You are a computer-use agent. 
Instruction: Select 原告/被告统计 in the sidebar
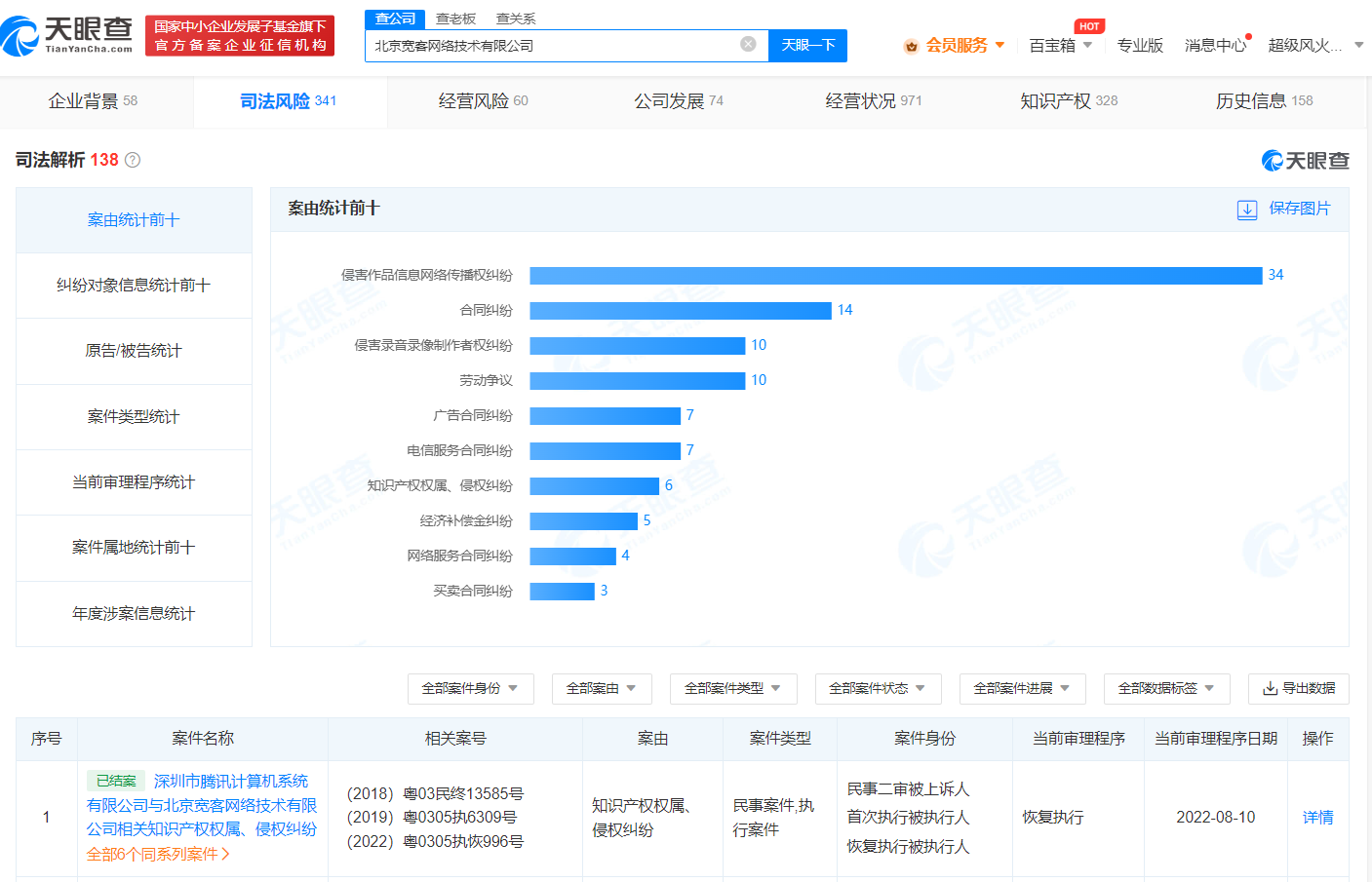click(x=134, y=351)
